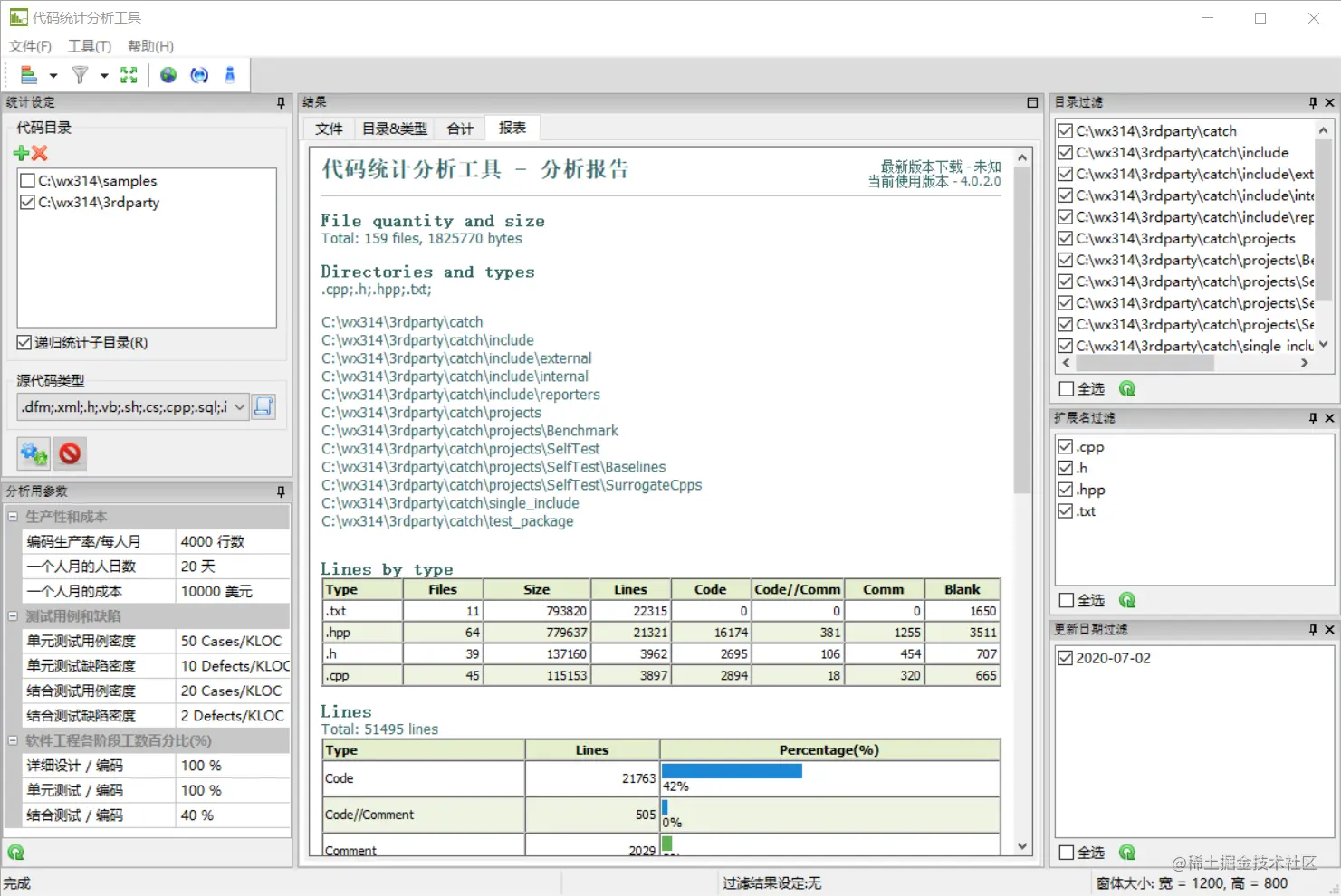This screenshot has width=1341, height=896.
Task: Click the 50 Cases/KLOC value cell
Action: click(x=233, y=641)
